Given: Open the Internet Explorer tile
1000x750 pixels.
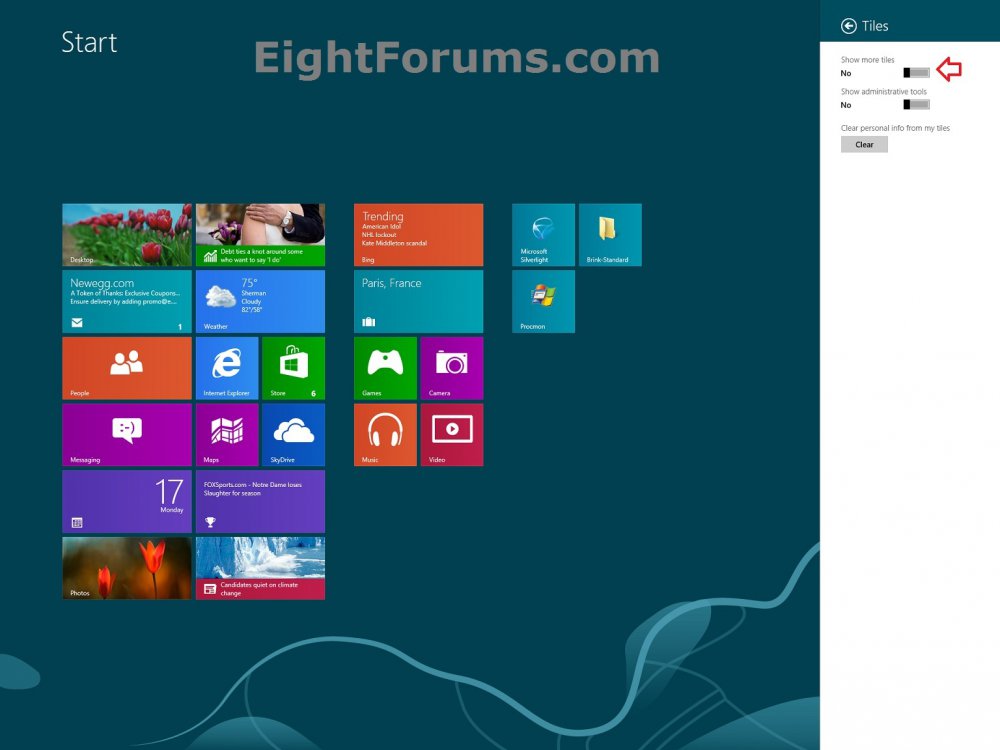Looking at the screenshot, I should pos(226,368).
